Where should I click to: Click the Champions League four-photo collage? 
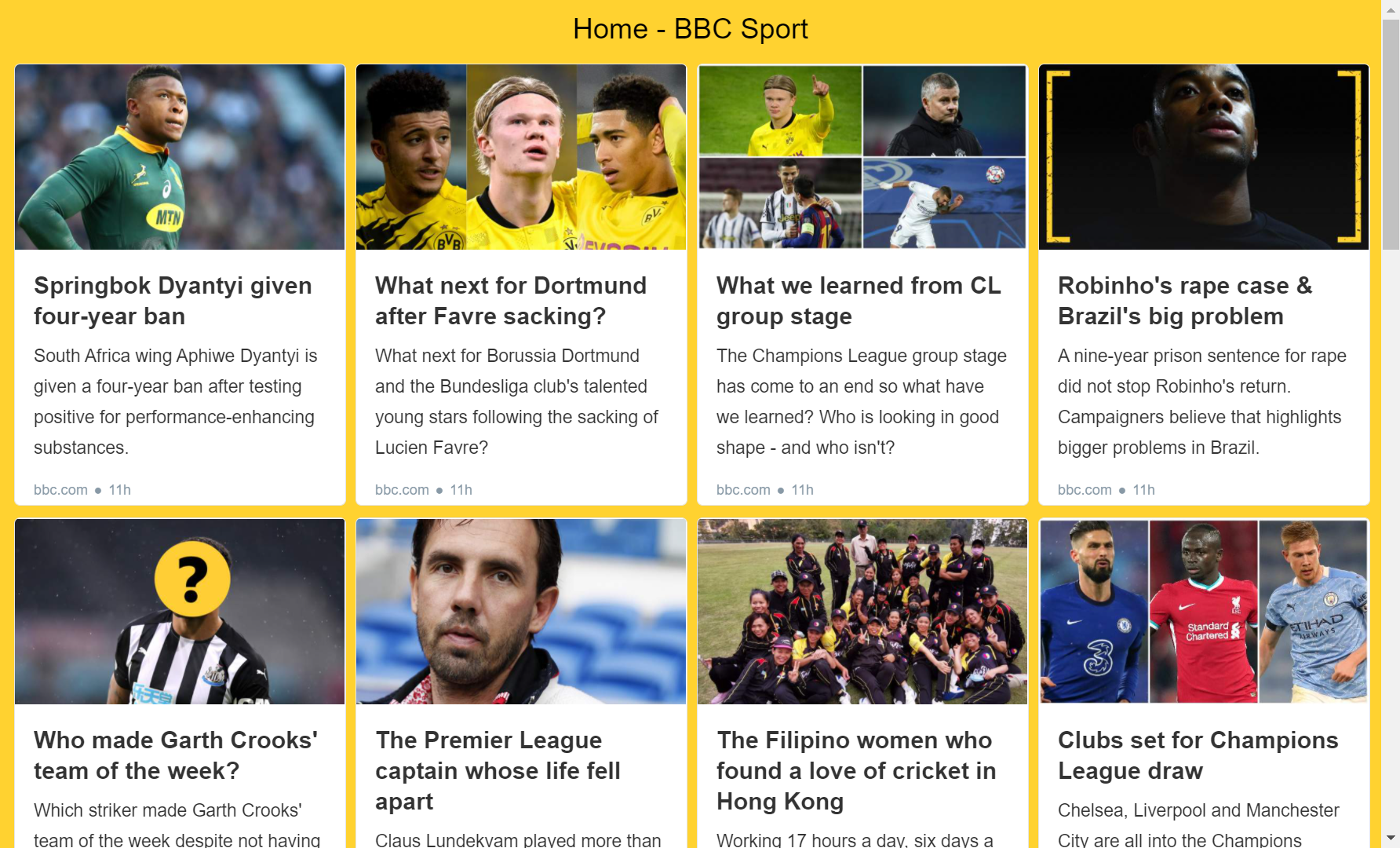862,157
